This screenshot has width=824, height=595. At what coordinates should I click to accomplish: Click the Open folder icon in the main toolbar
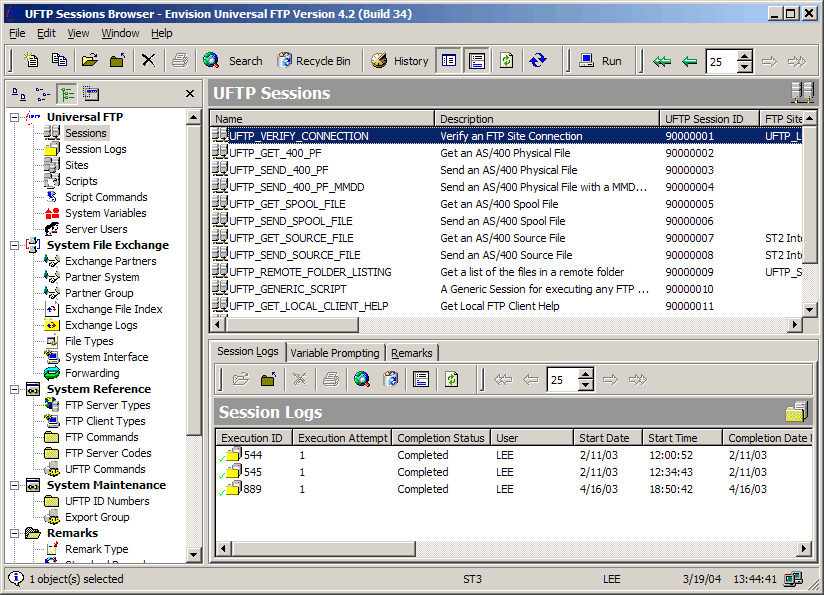point(89,61)
